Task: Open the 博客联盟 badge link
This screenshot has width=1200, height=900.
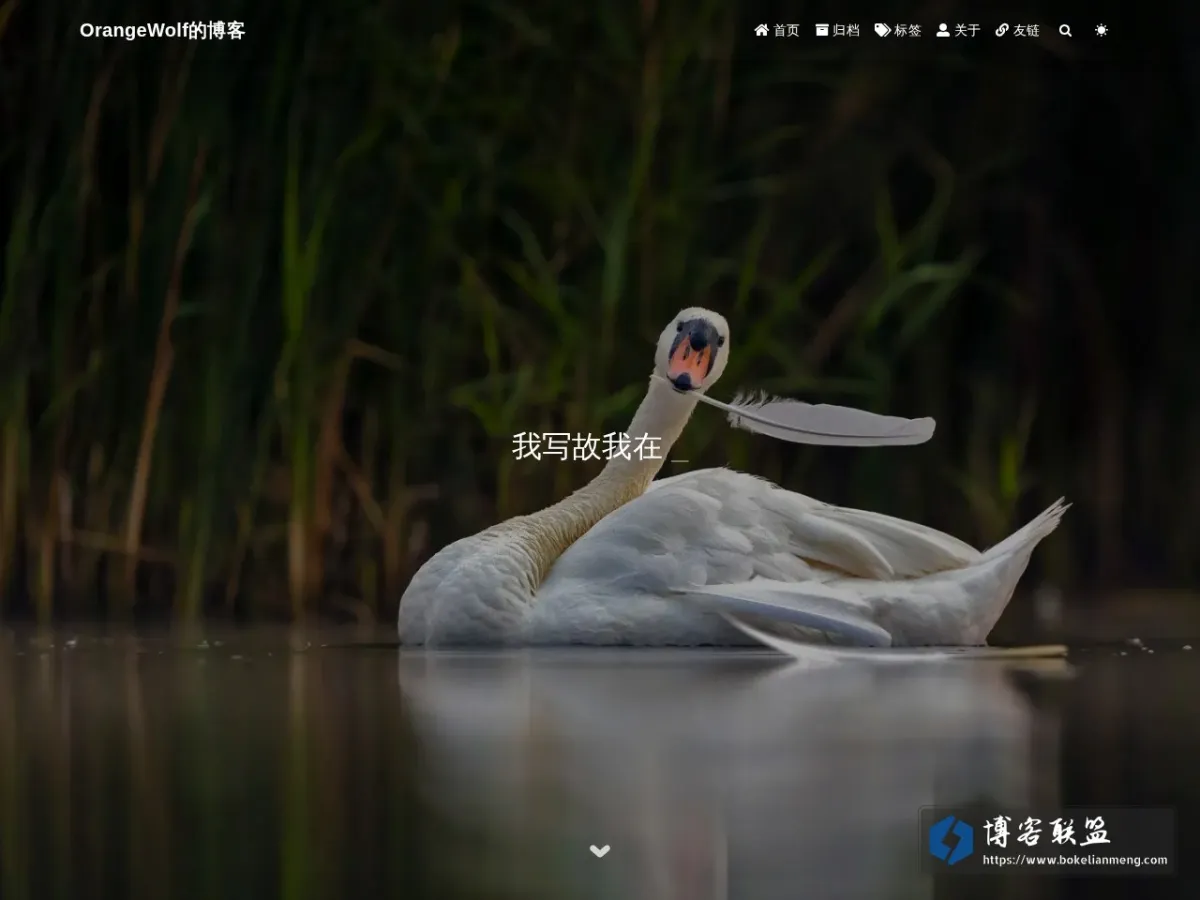Action: (x=1047, y=840)
